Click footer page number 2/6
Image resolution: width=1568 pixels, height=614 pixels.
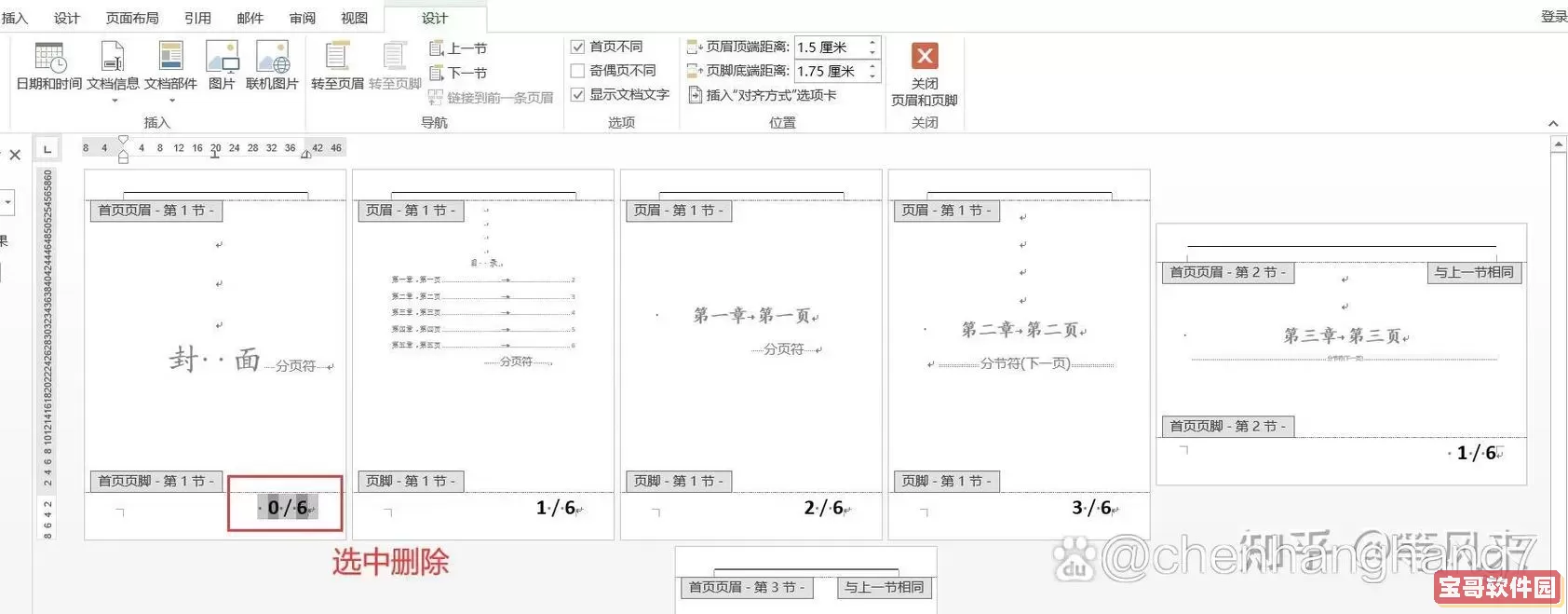825,508
